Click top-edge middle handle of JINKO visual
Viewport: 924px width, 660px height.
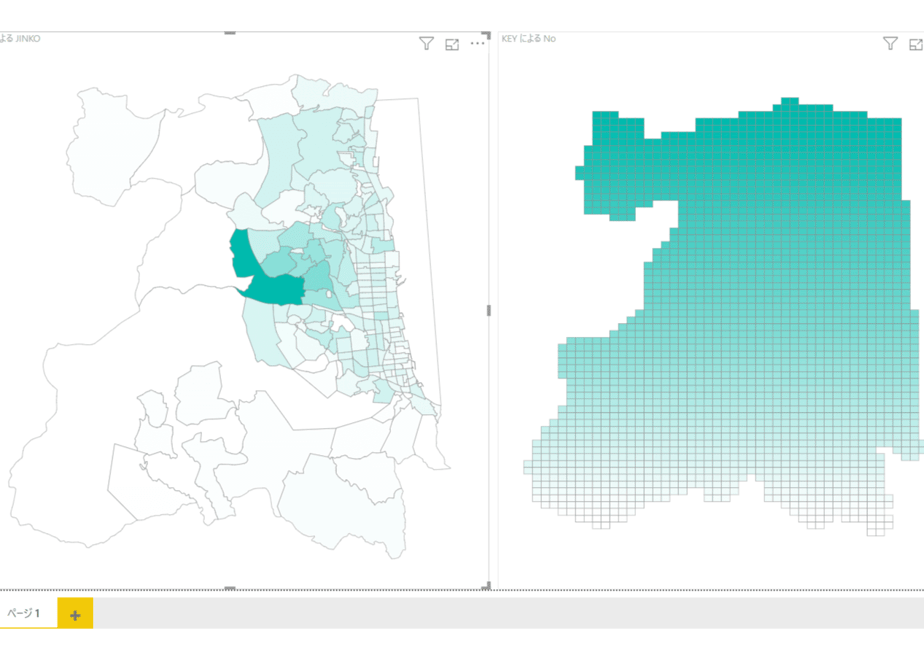(x=230, y=33)
